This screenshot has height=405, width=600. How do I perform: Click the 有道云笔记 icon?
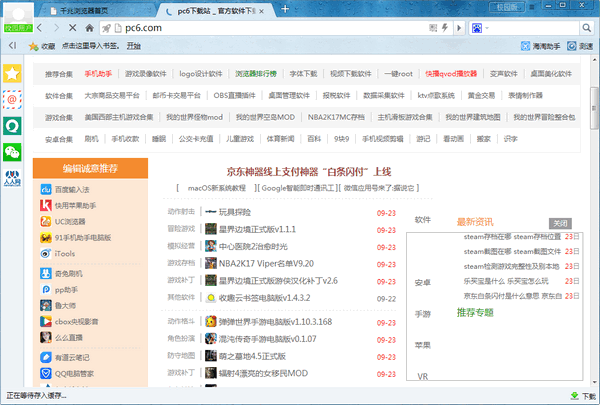46,358
